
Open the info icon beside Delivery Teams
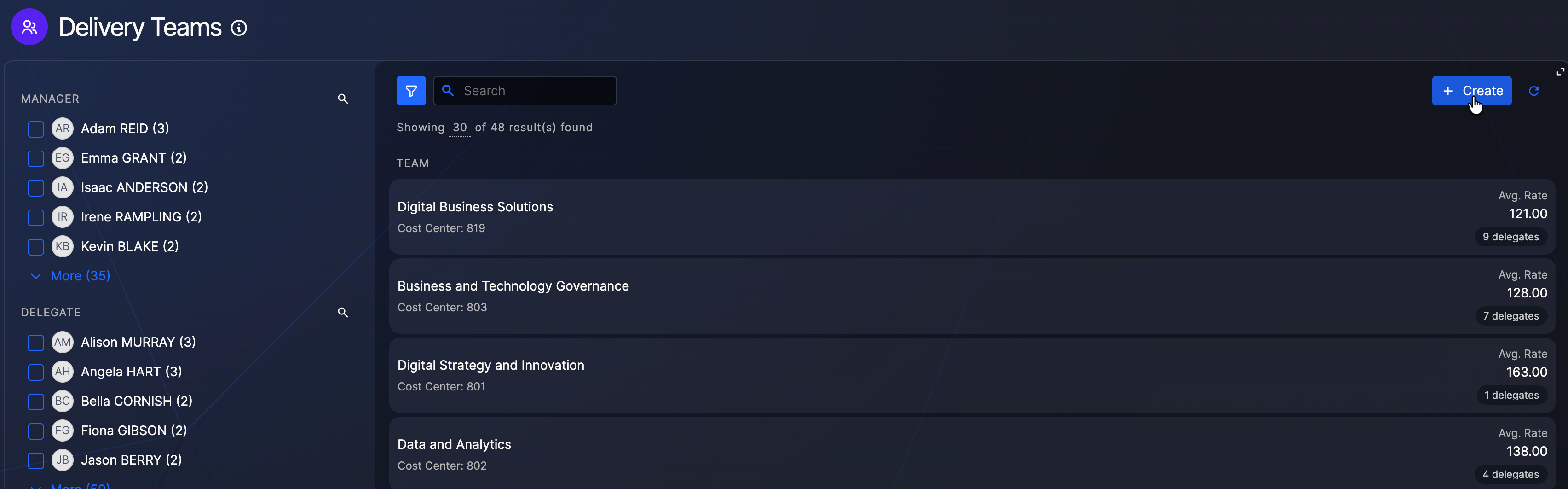[239, 28]
